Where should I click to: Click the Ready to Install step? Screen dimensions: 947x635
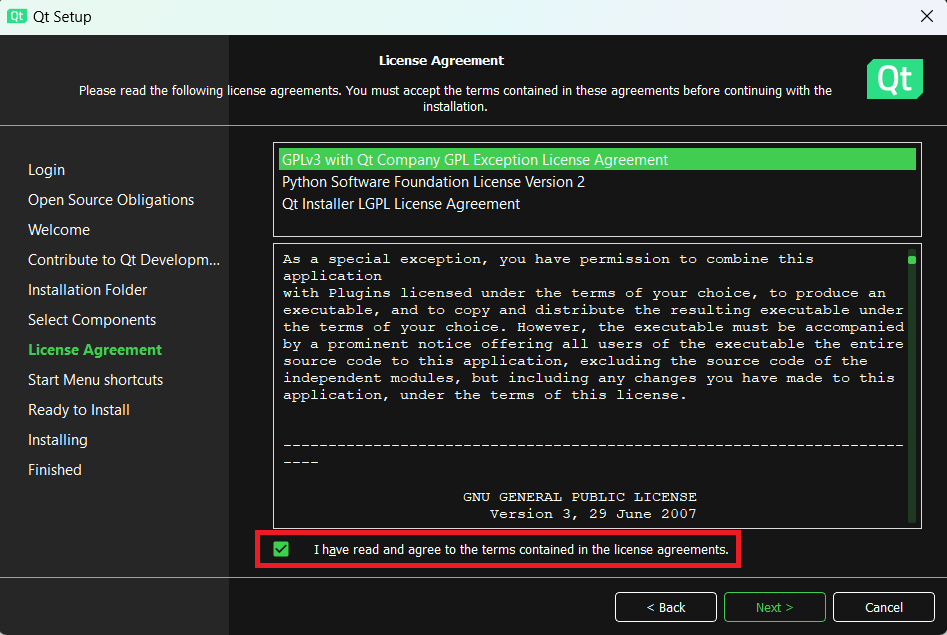(x=79, y=410)
